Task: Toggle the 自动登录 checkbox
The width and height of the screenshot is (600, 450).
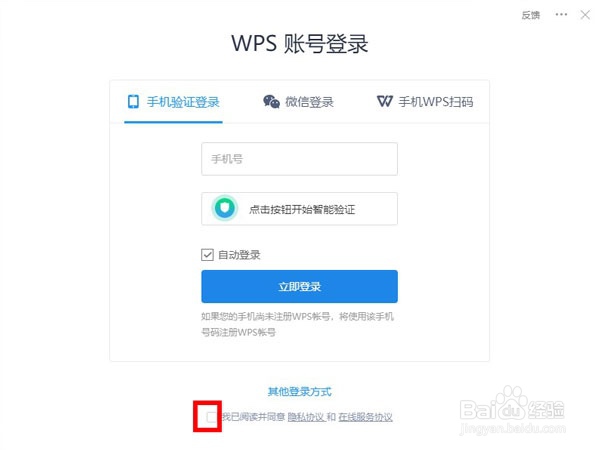Action: tap(207, 254)
